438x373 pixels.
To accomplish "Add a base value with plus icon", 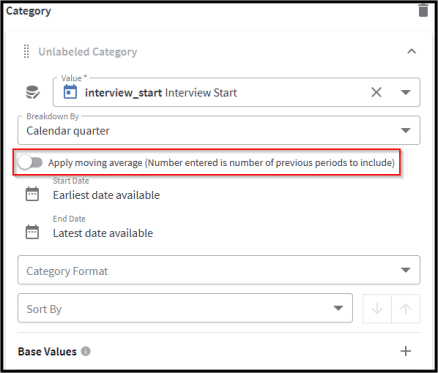I will tap(406, 351).
